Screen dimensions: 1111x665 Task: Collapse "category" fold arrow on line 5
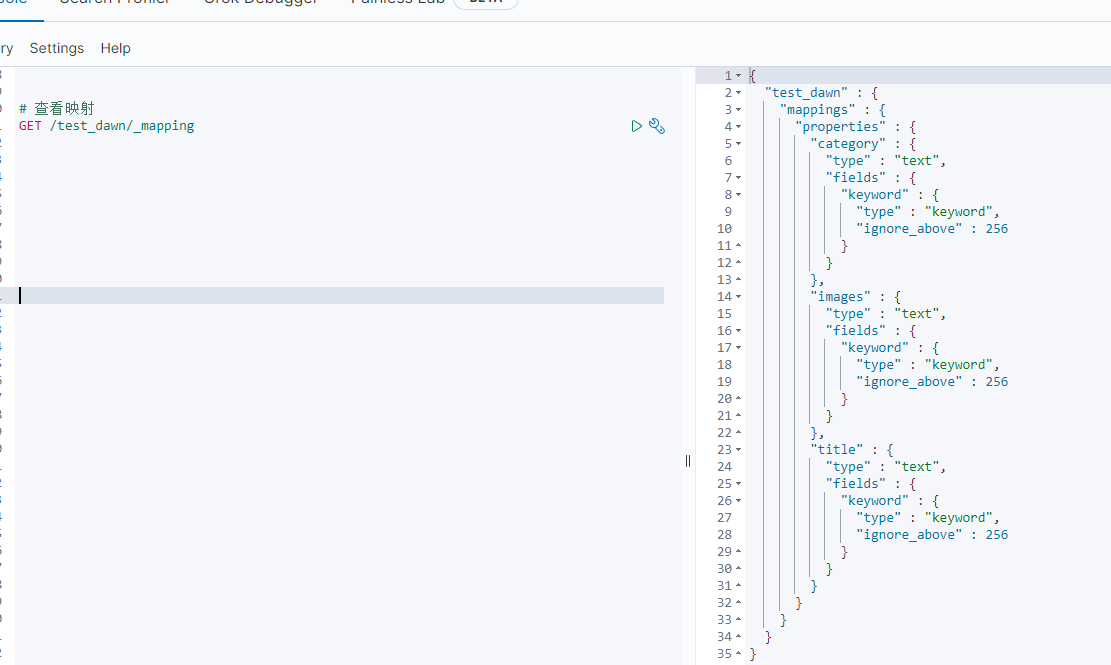pos(738,144)
